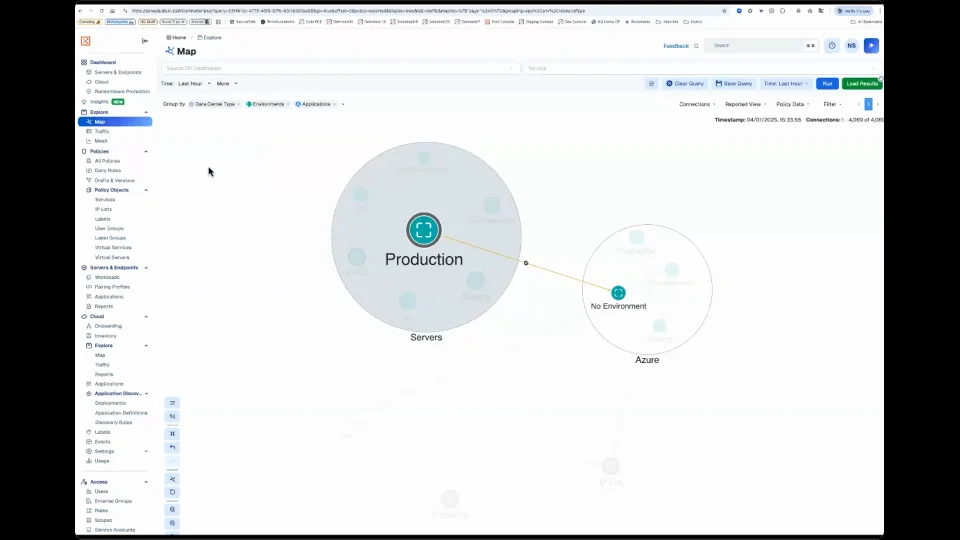
Task: Open the More dropdown
Action: click(227, 83)
